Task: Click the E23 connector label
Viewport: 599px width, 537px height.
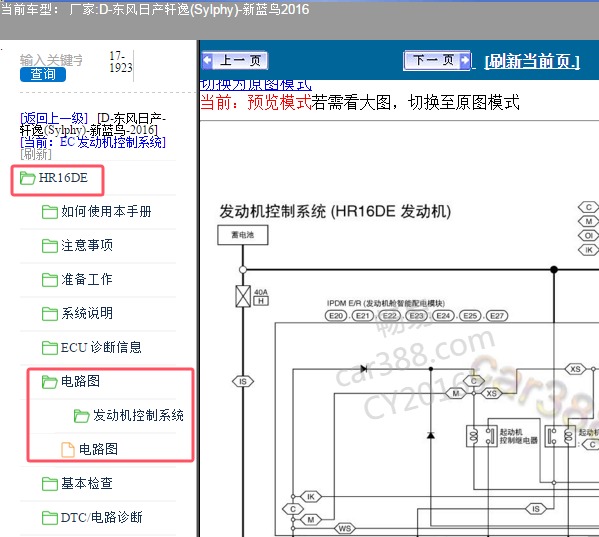Action: tap(416, 316)
